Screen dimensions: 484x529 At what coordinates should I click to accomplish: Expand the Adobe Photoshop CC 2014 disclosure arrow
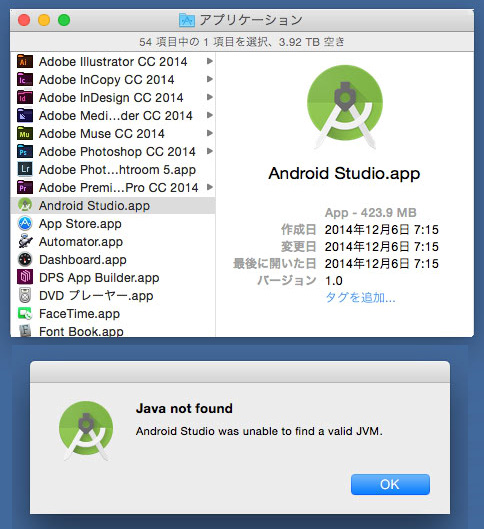(x=210, y=151)
